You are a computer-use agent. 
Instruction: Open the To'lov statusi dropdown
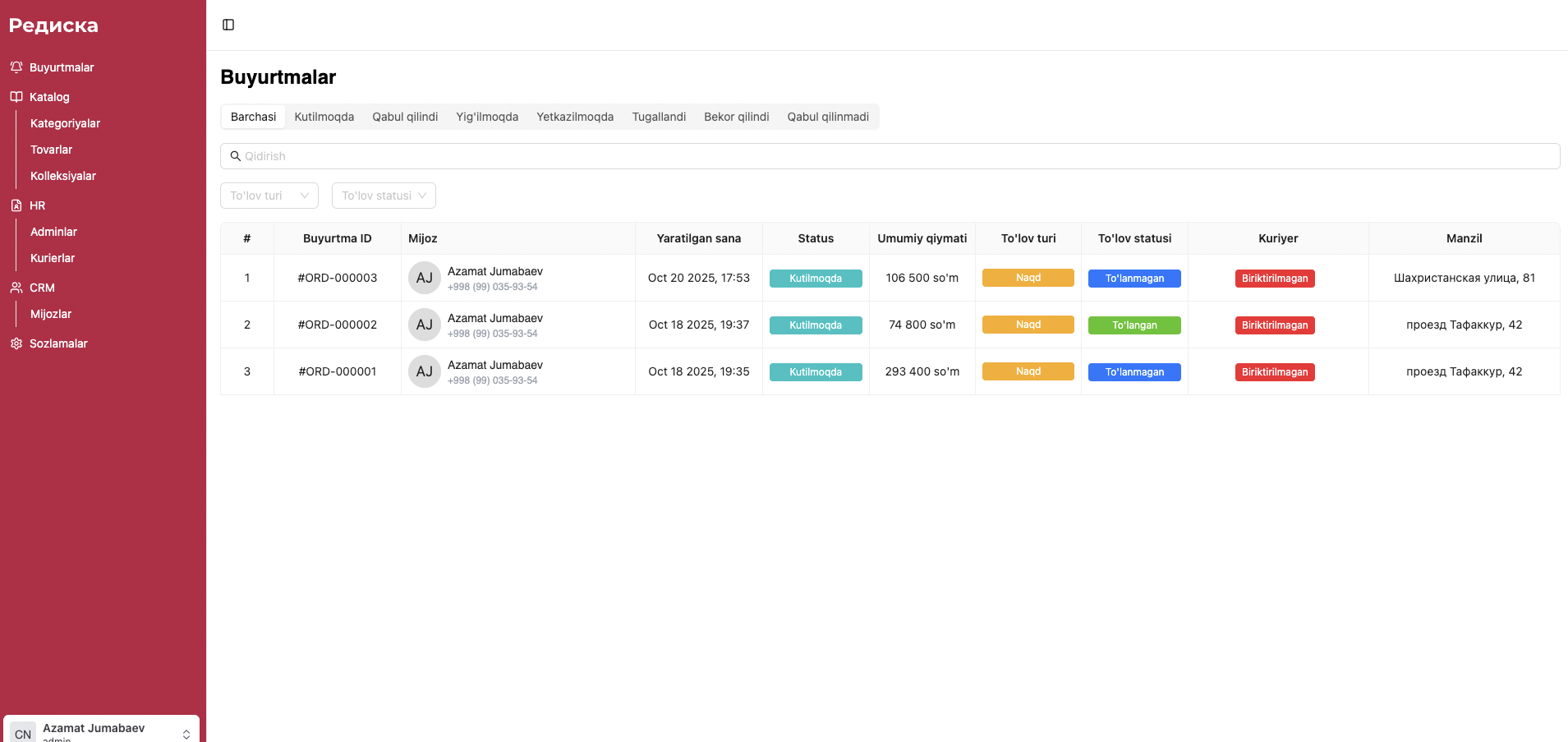pyautogui.click(x=384, y=196)
